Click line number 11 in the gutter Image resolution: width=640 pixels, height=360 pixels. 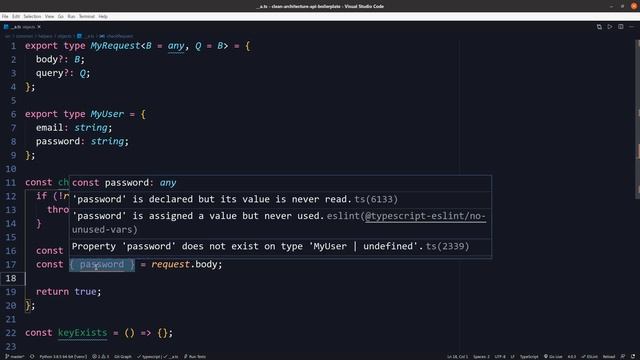pos(11,182)
